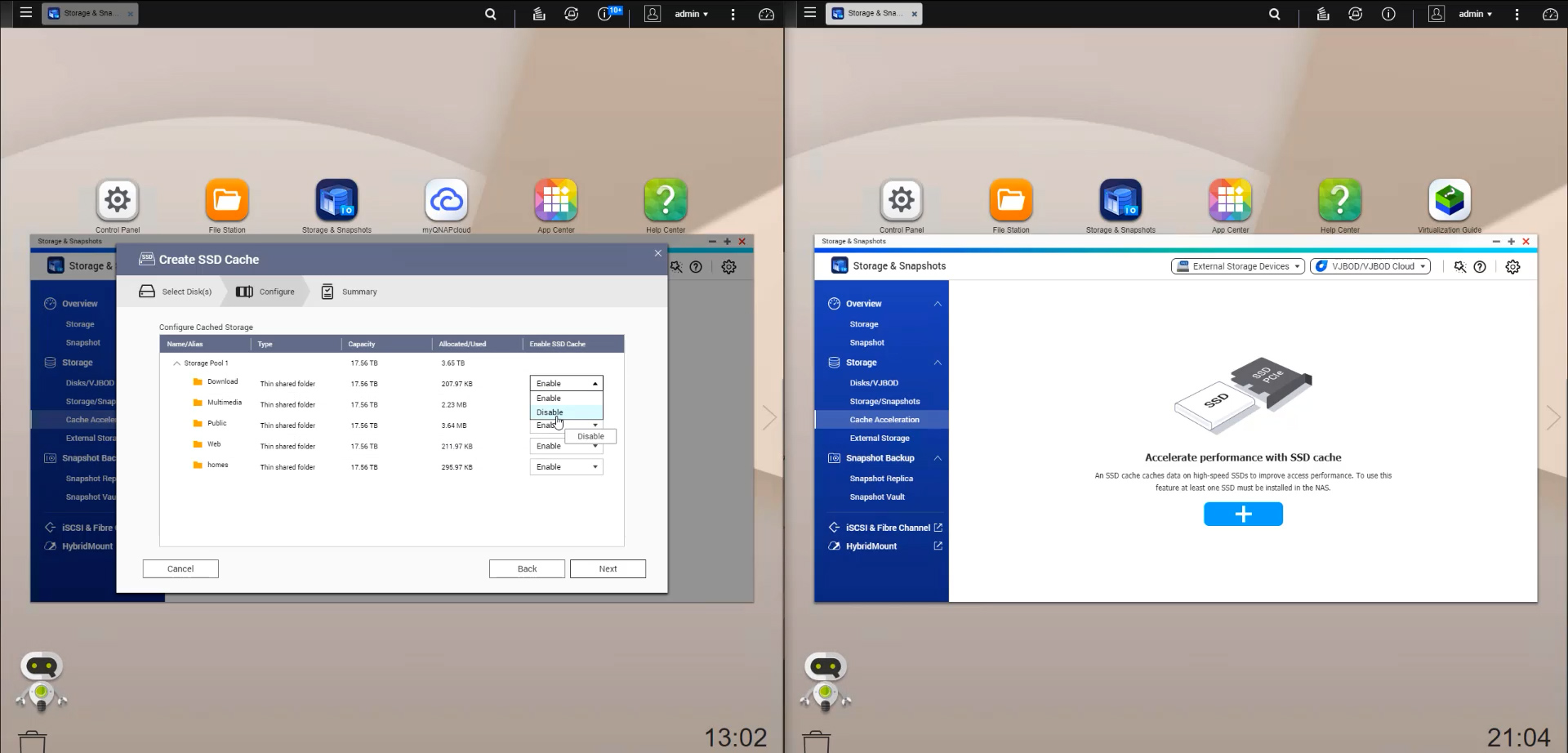Image resolution: width=1568 pixels, height=753 pixels.
Task: Open File Station on the right desktop
Action: [1010, 201]
